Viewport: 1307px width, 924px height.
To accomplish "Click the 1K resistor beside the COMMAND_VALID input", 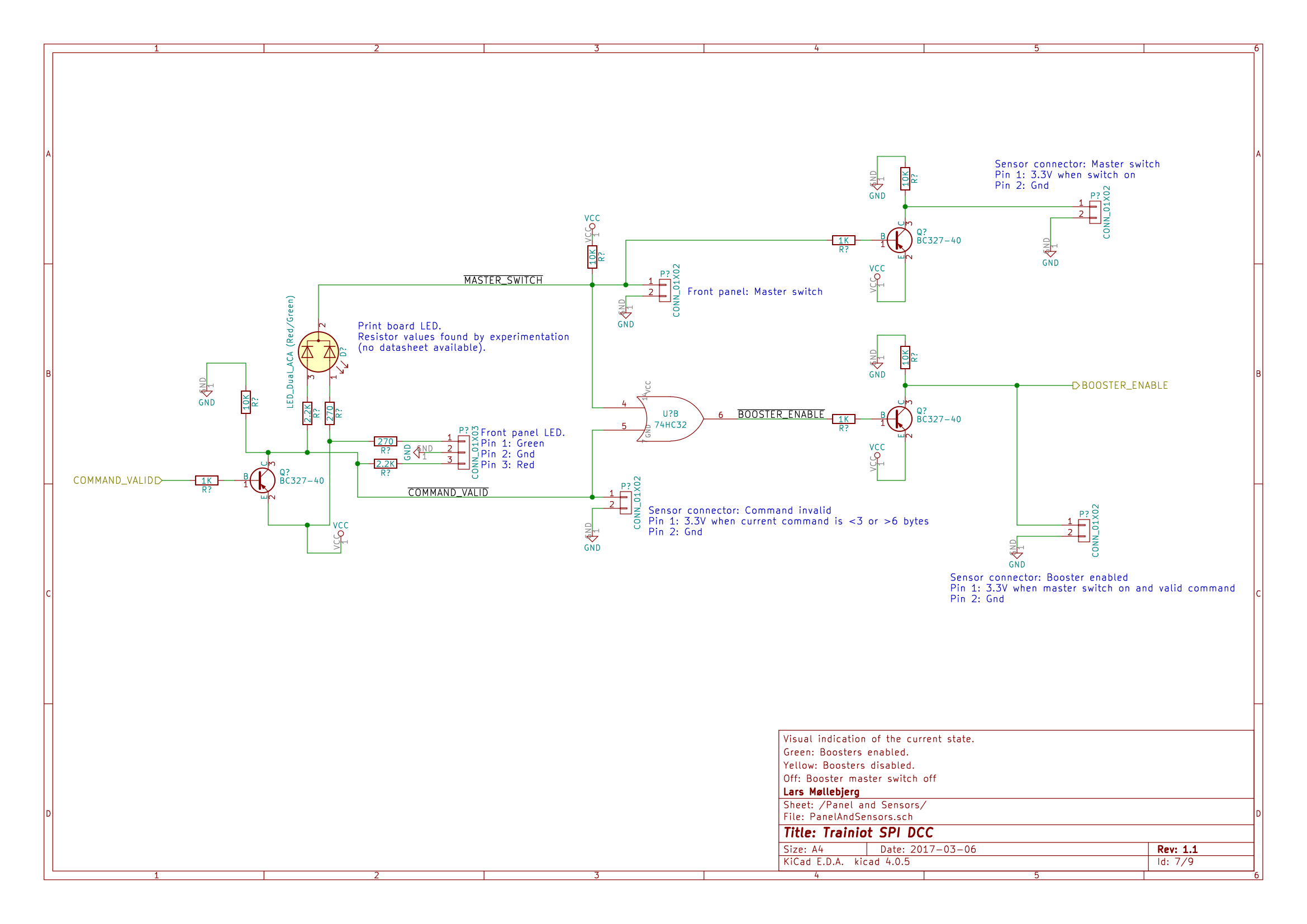I will pos(207,481).
